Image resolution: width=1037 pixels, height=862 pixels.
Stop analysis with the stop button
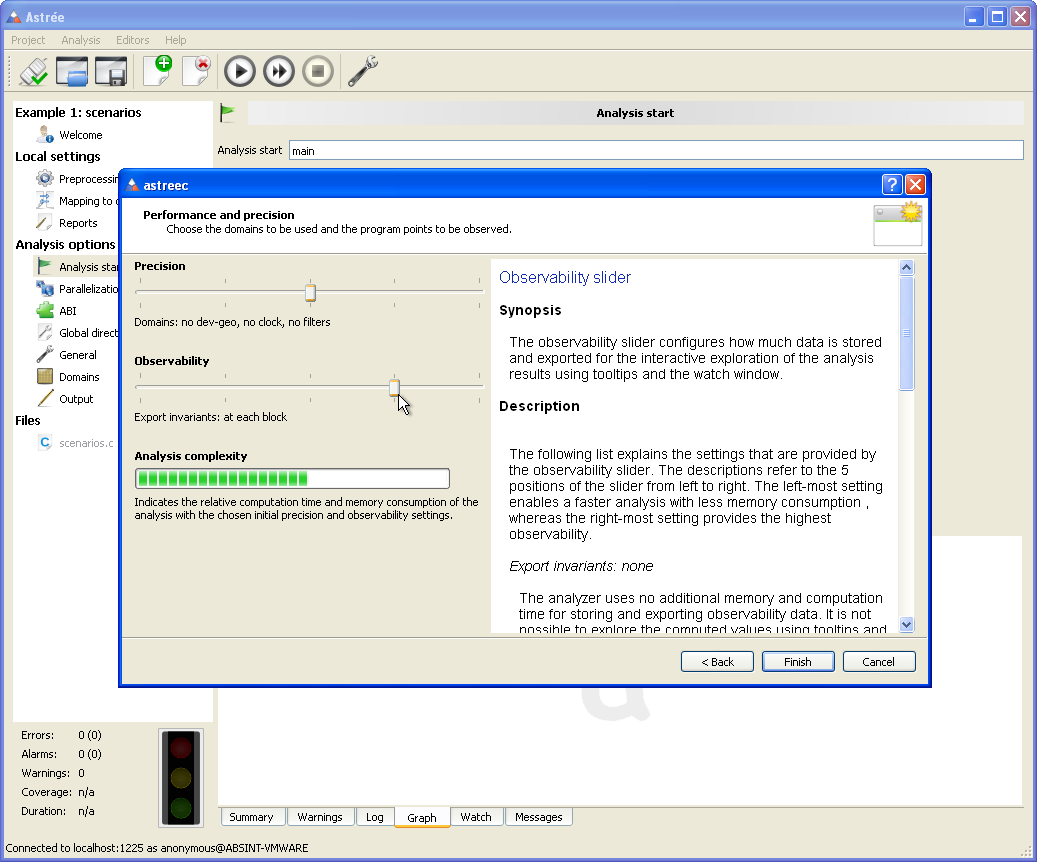[x=318, y=71]
